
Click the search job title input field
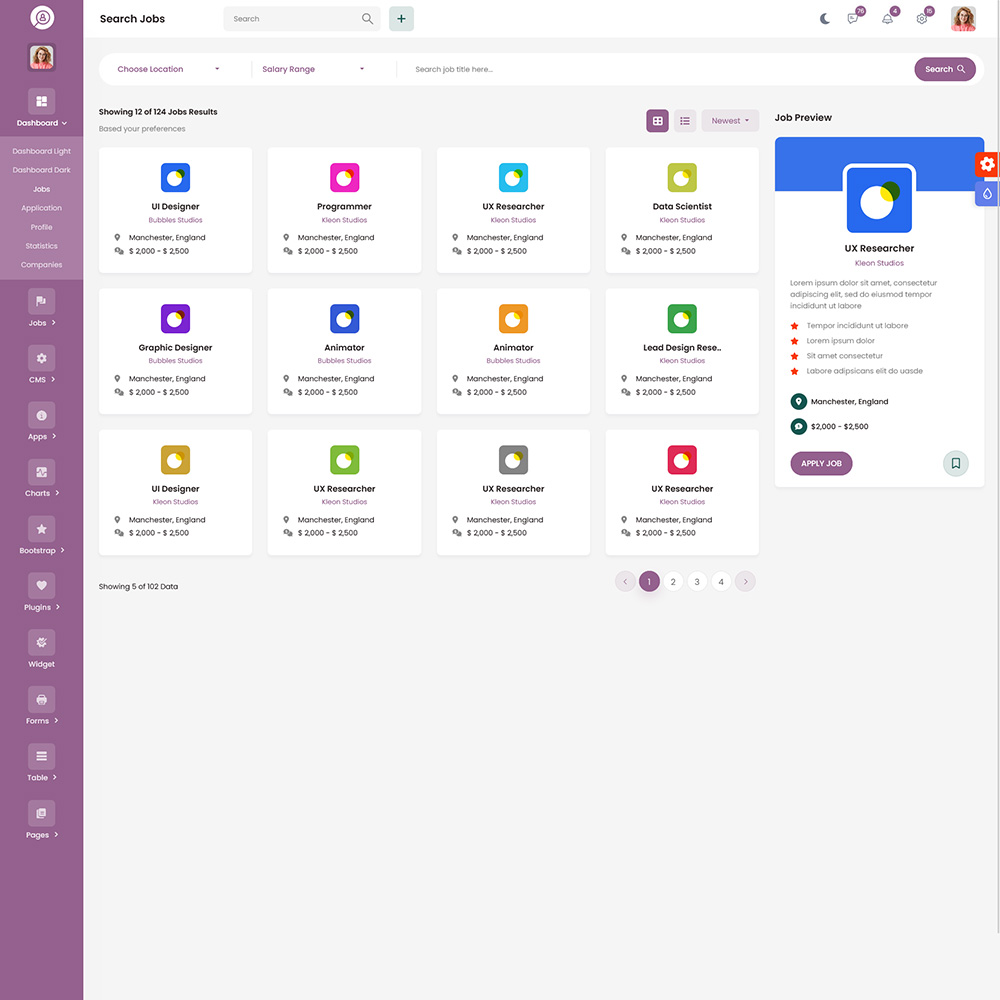coord(657,69)
